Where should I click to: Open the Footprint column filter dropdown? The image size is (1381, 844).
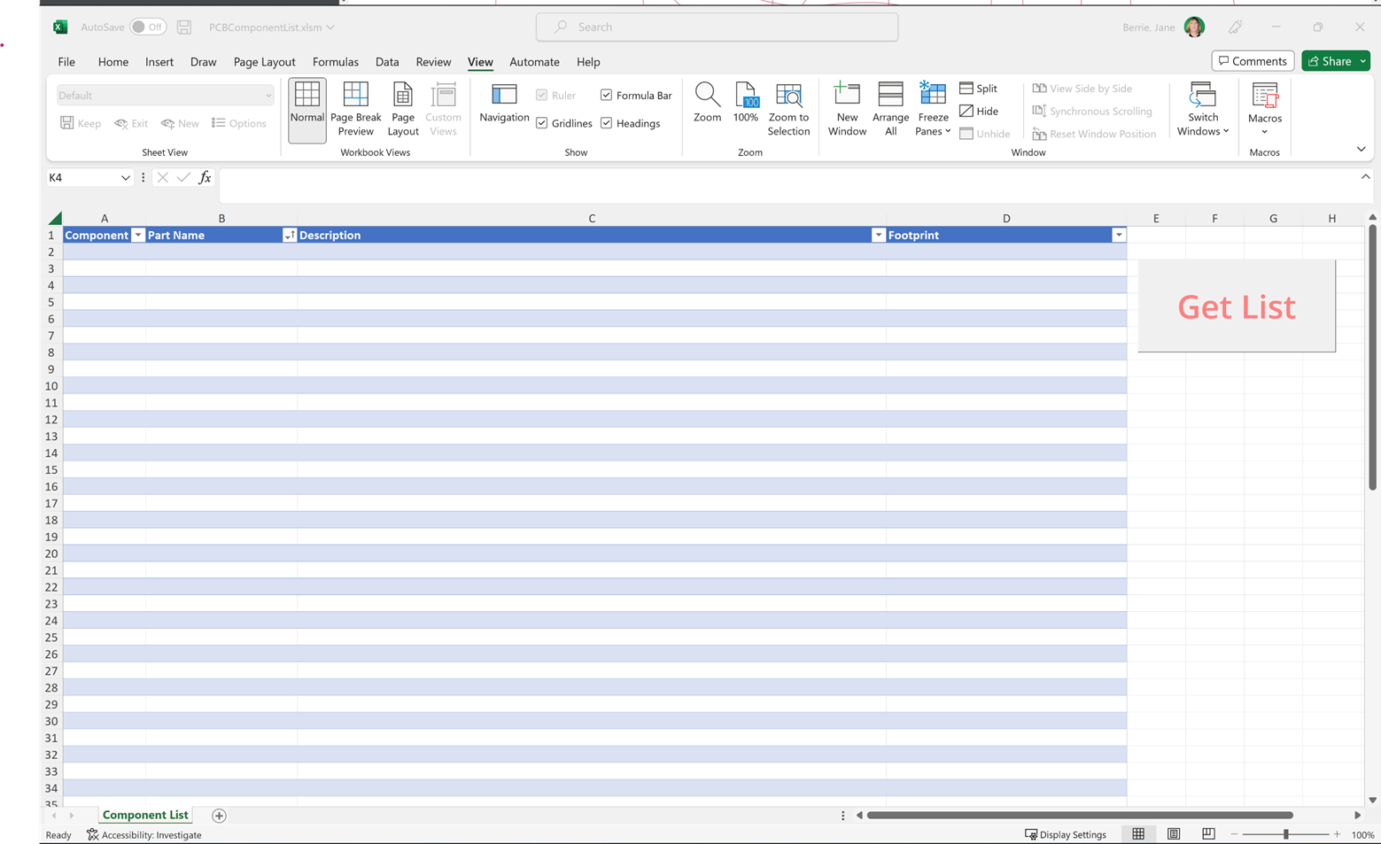[1118, 235]
